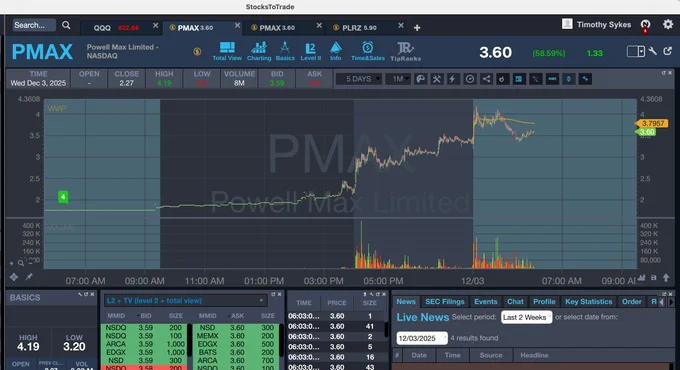Viewport: 680px width, 370px height.
Task: Open the Time&Sales icon
Action: pyautogui.click(x=368, y=51)
